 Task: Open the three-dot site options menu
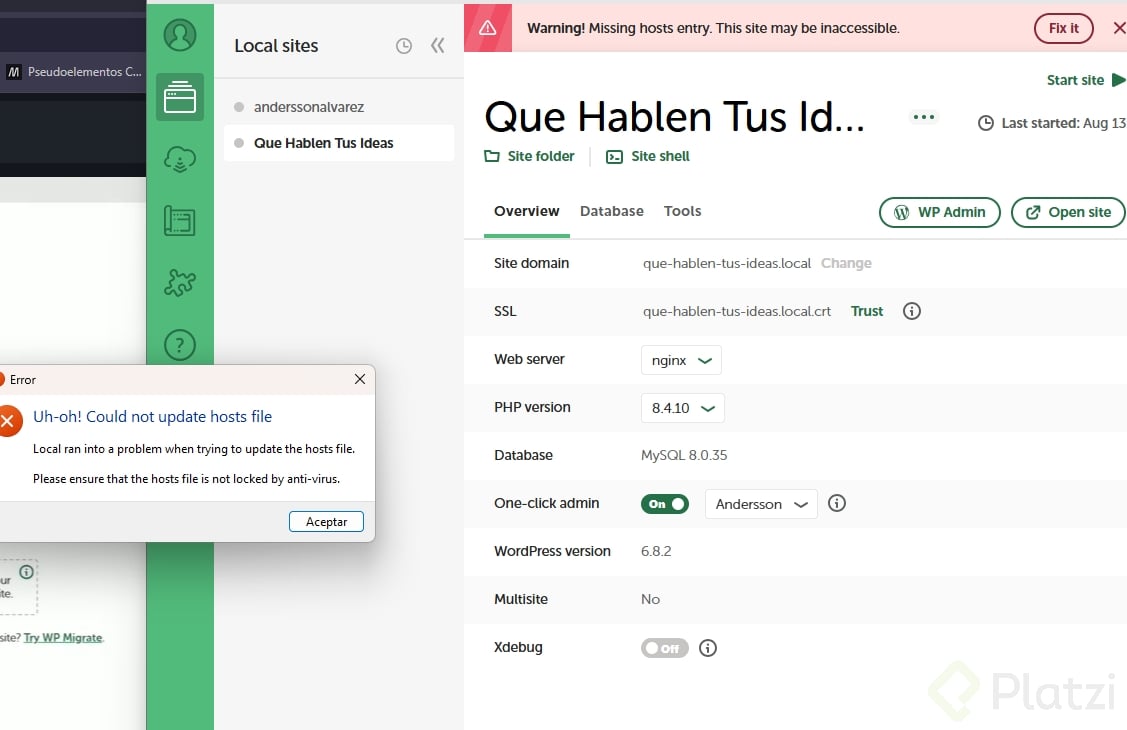point(924,117)
